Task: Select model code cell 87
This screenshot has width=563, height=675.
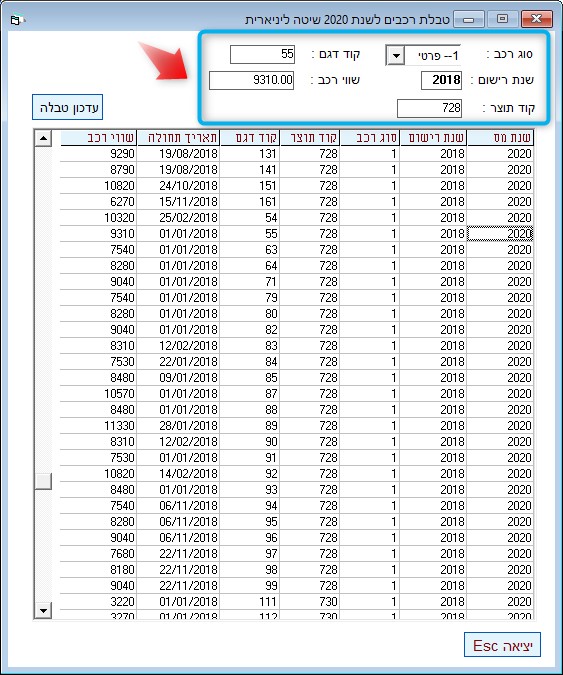Action: (x=250, y=393)
